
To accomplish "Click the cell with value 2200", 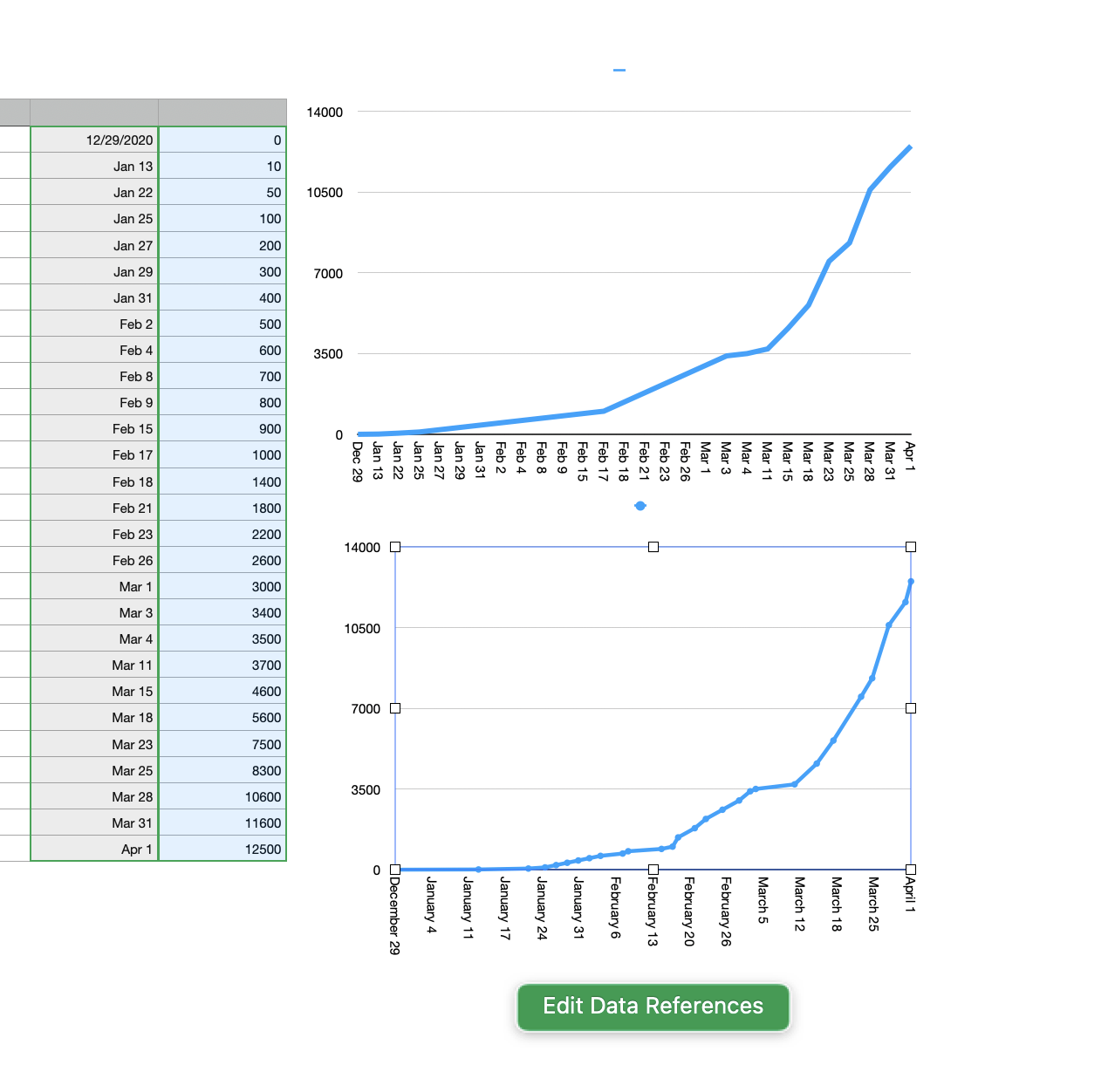I will [x=222, y=534].
